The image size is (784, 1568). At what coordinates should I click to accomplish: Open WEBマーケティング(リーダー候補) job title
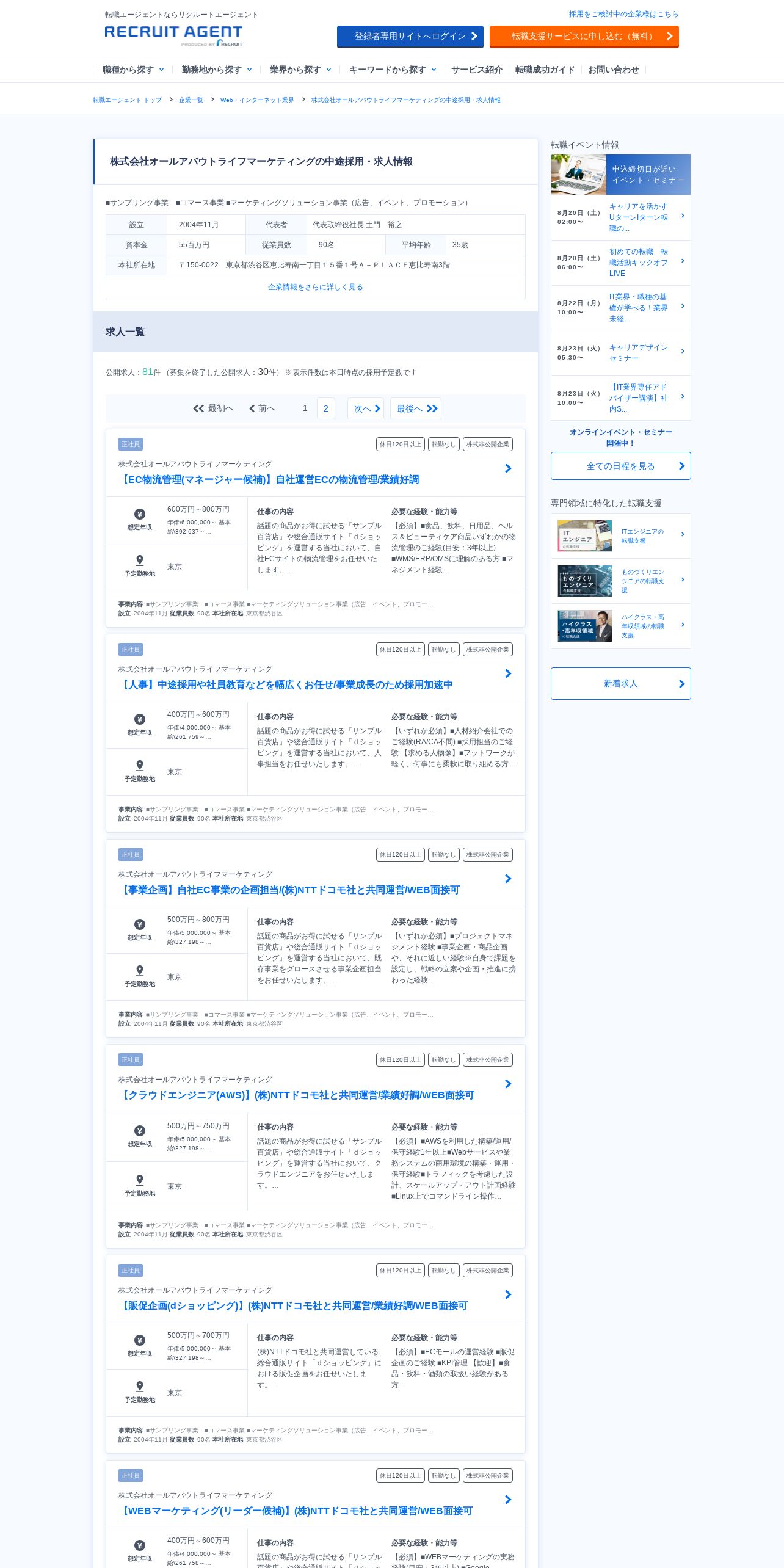tap(296, 1511)
